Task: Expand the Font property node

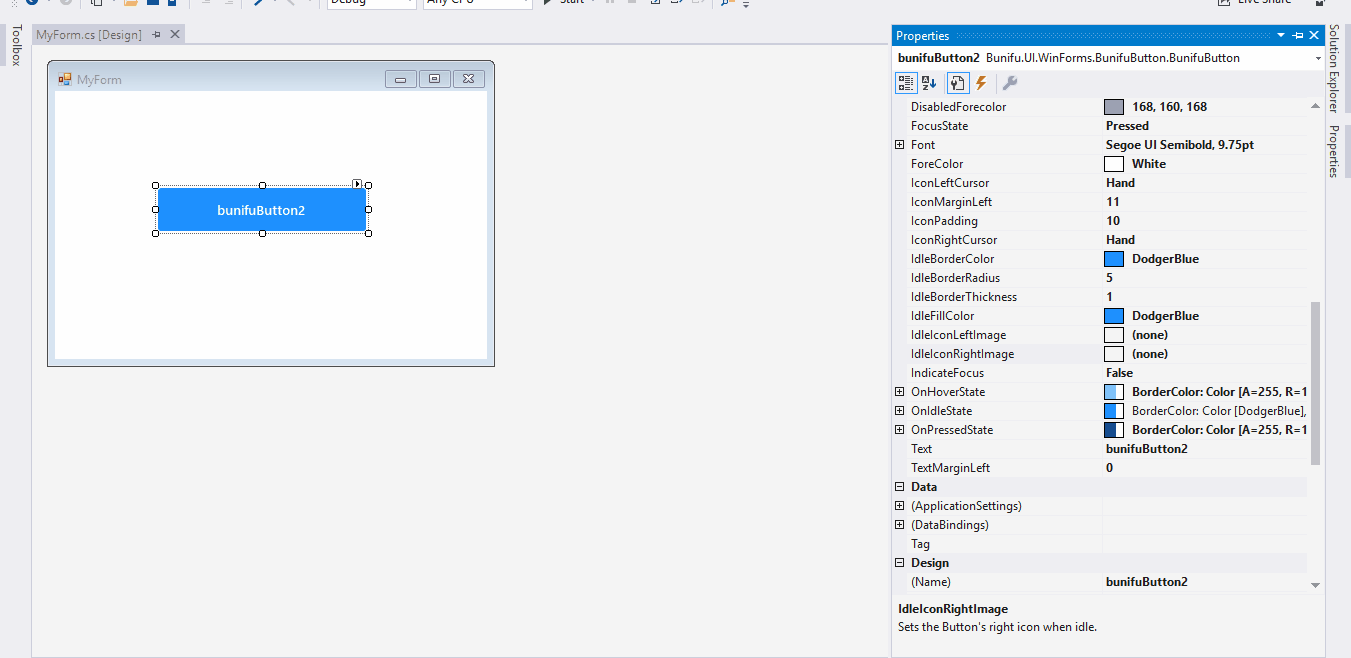Action: click(900, 145)
